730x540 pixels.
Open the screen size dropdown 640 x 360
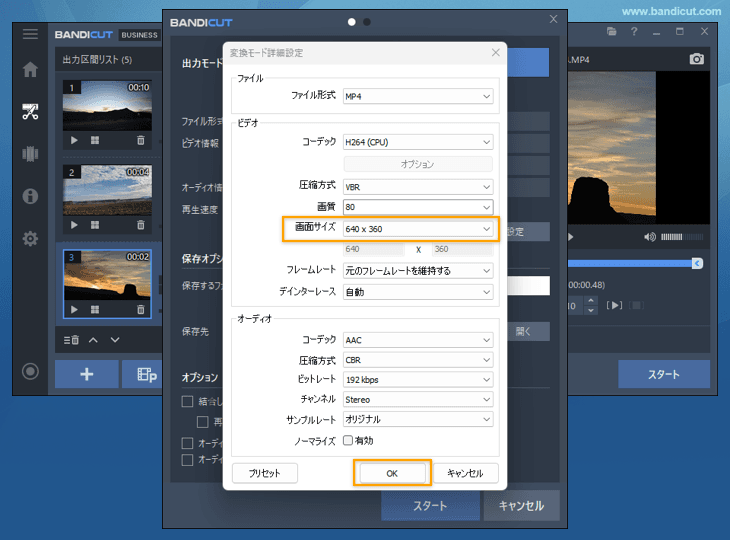pyautogui.click(x=418, y=229)
